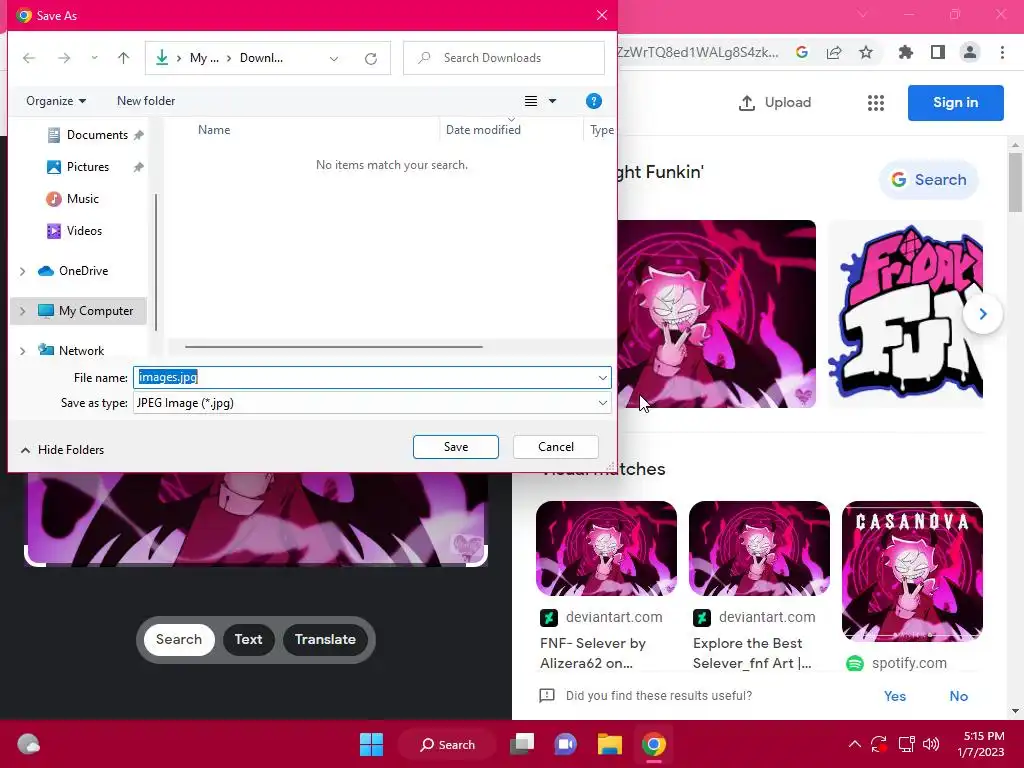Click Upload in Google Lens

point(775,103)
